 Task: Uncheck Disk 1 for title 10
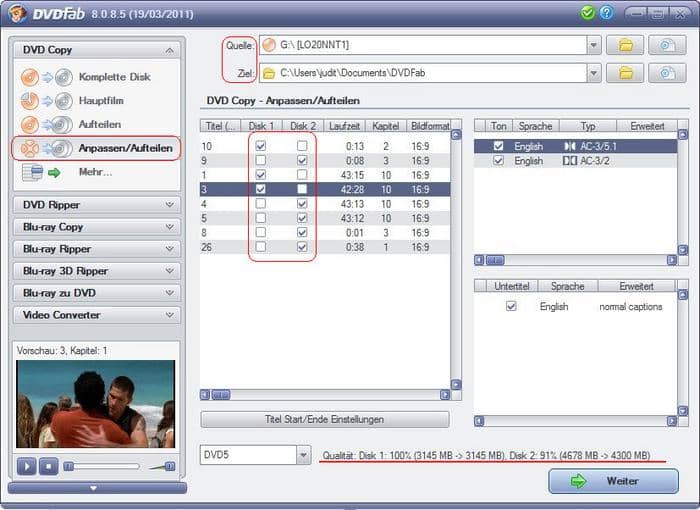pyautogui.click(x=261, y=146)
